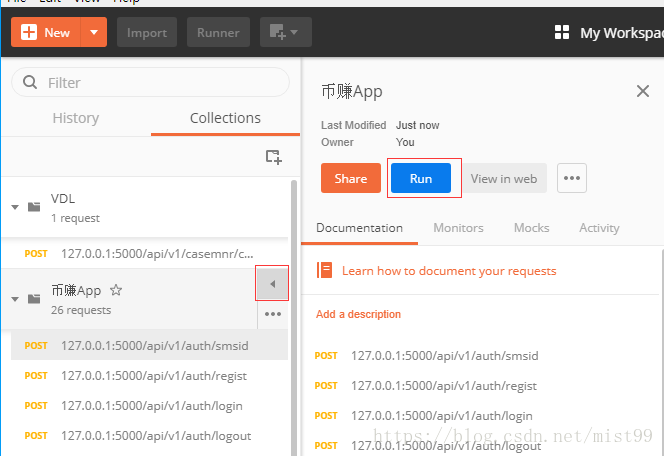Open the Runner
This screenshot has height=456, width=664.
(x=218, y=32)
